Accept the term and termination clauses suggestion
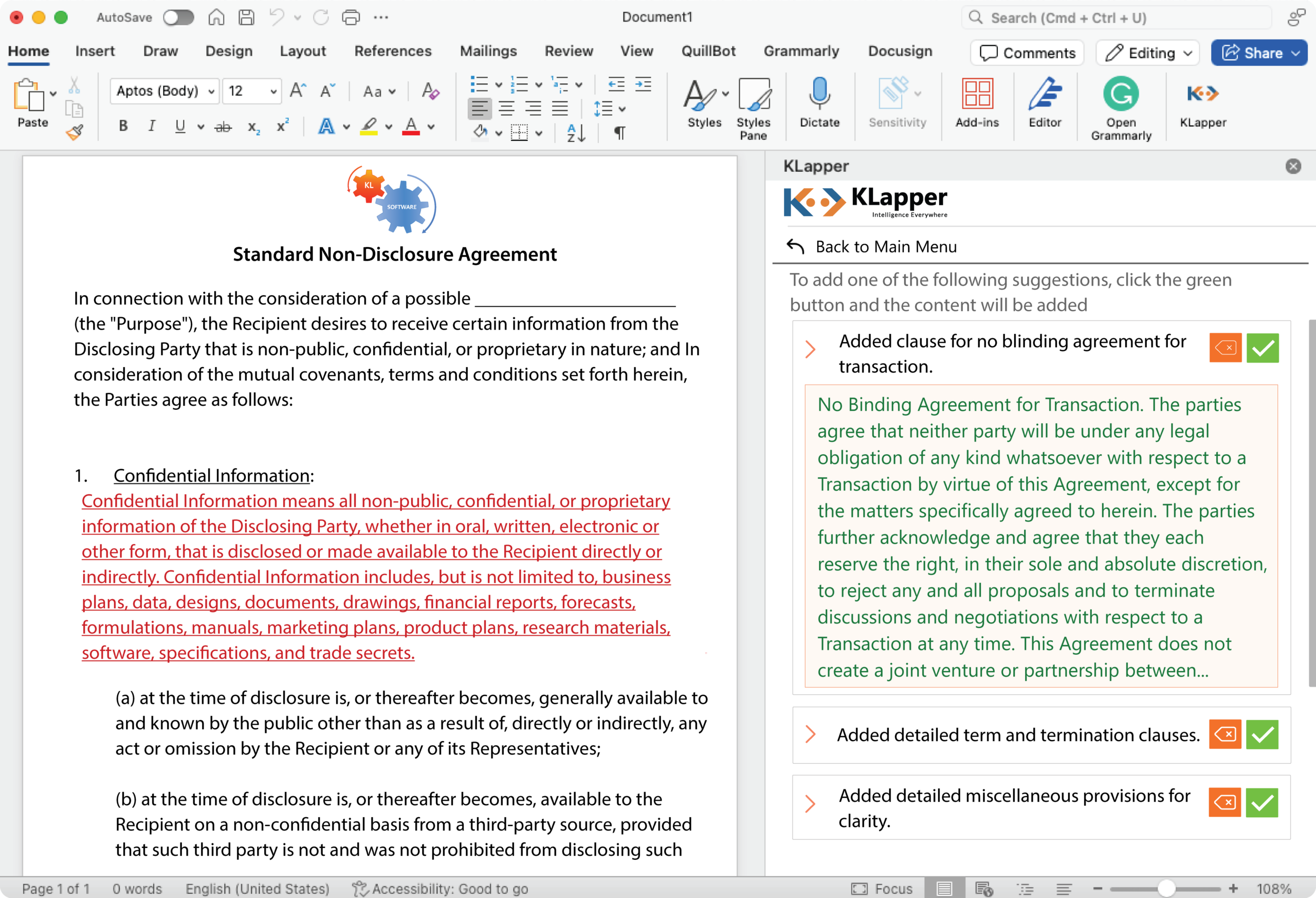The height and width of the screenshot is (898, 1316). click(x=1263, y=734)
